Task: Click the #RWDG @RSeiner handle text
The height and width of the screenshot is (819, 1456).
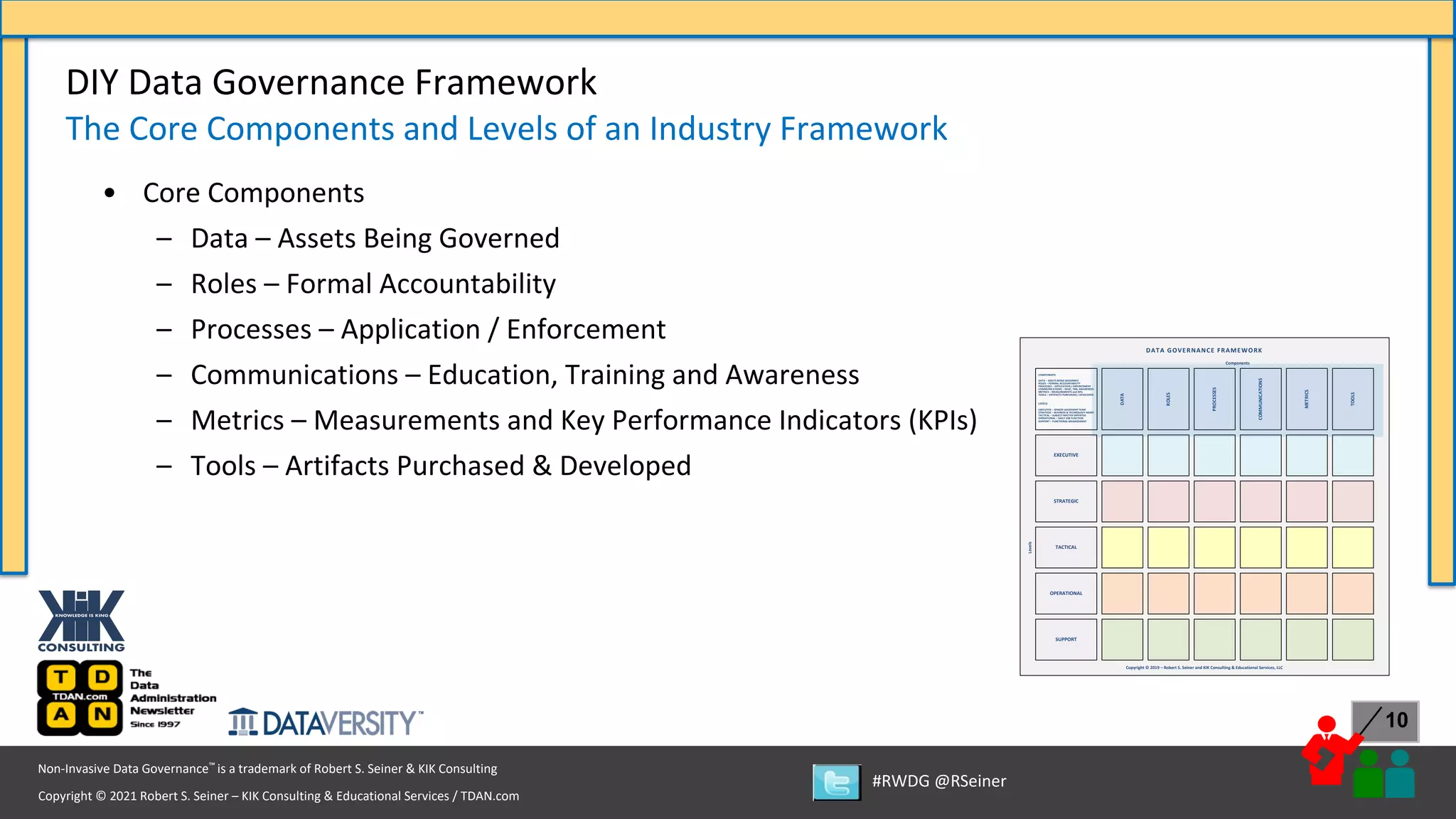Action: (938, 781)
